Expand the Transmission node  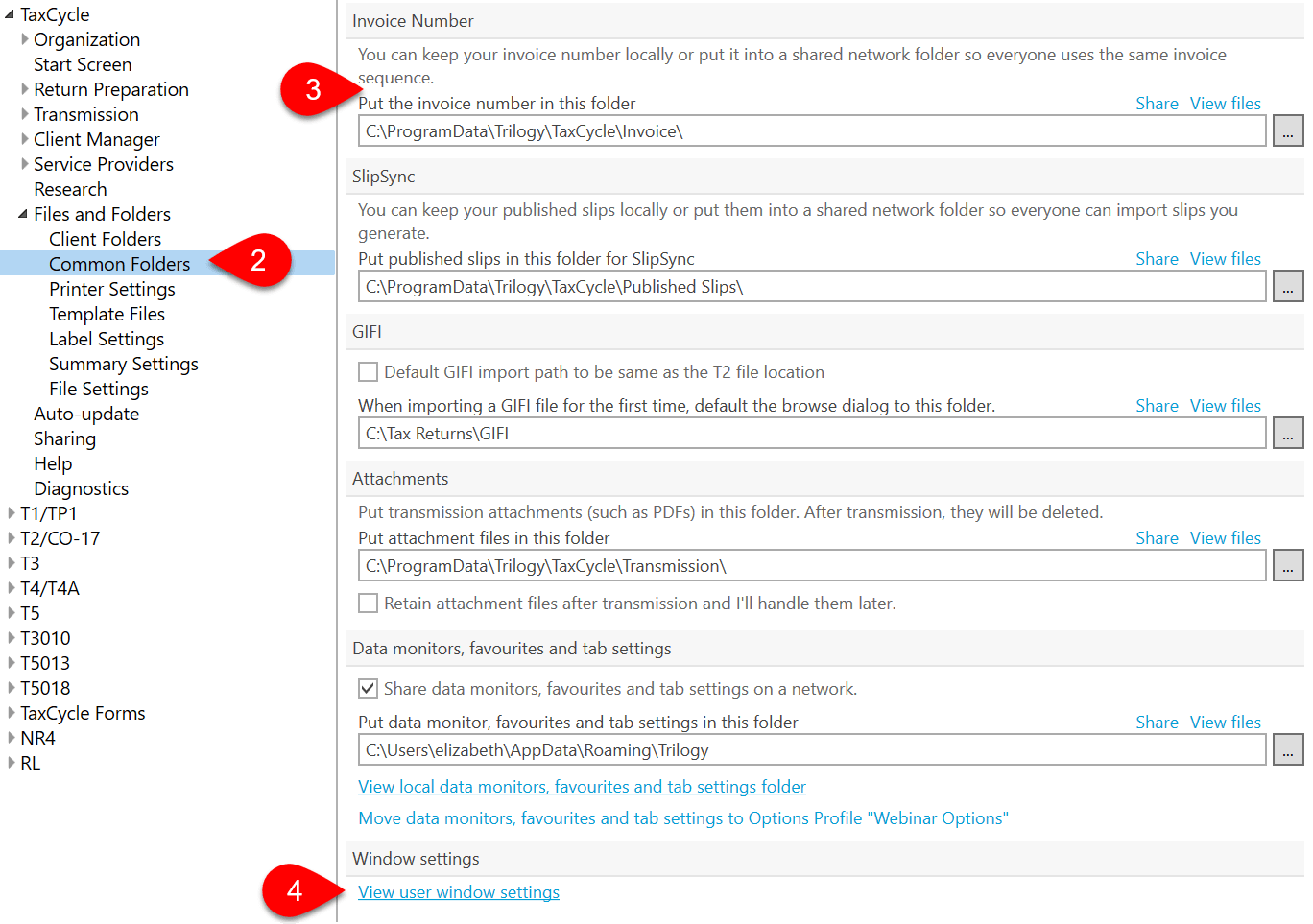(24, 114)
